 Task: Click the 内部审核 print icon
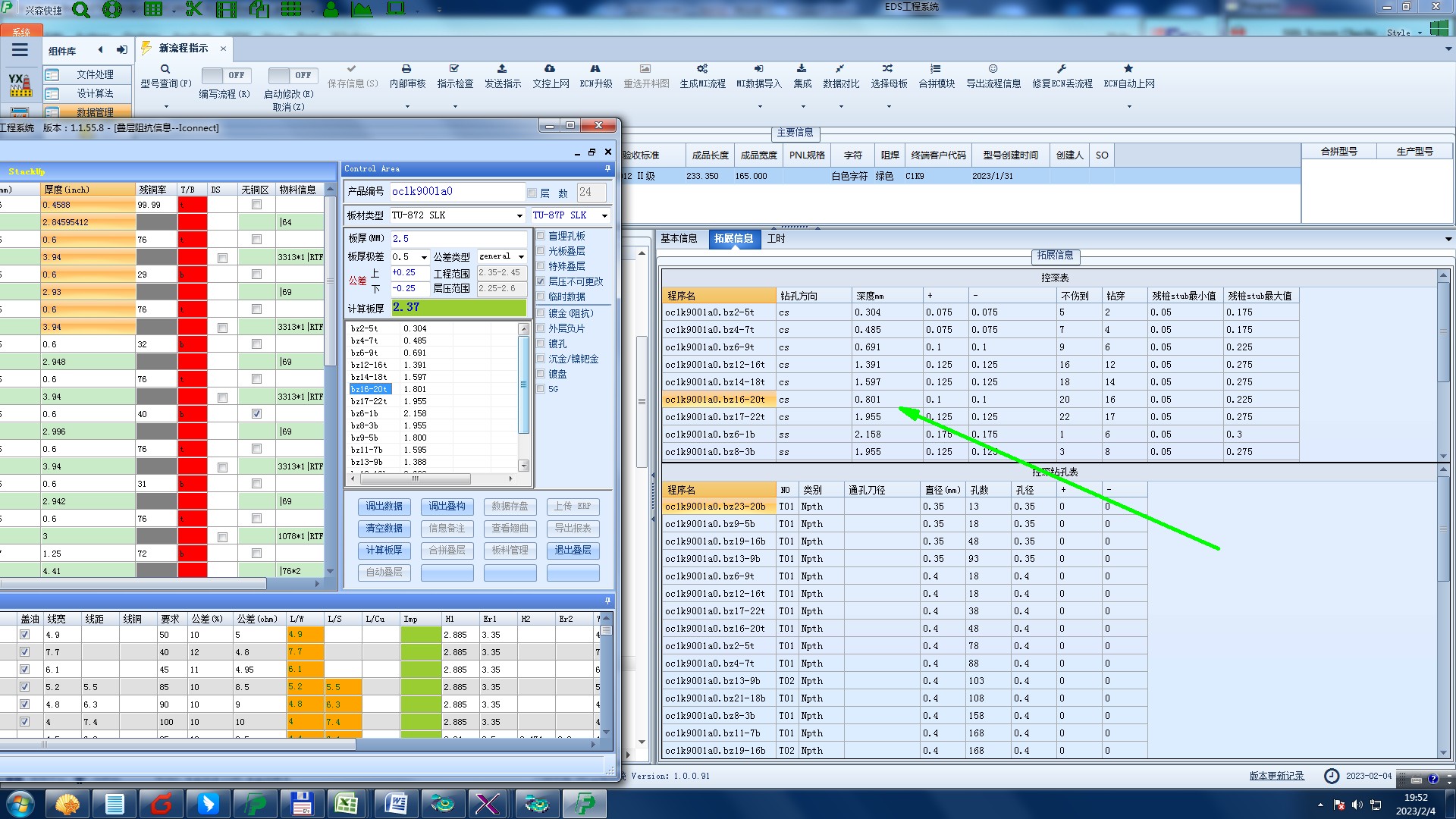tap(406, 69)
